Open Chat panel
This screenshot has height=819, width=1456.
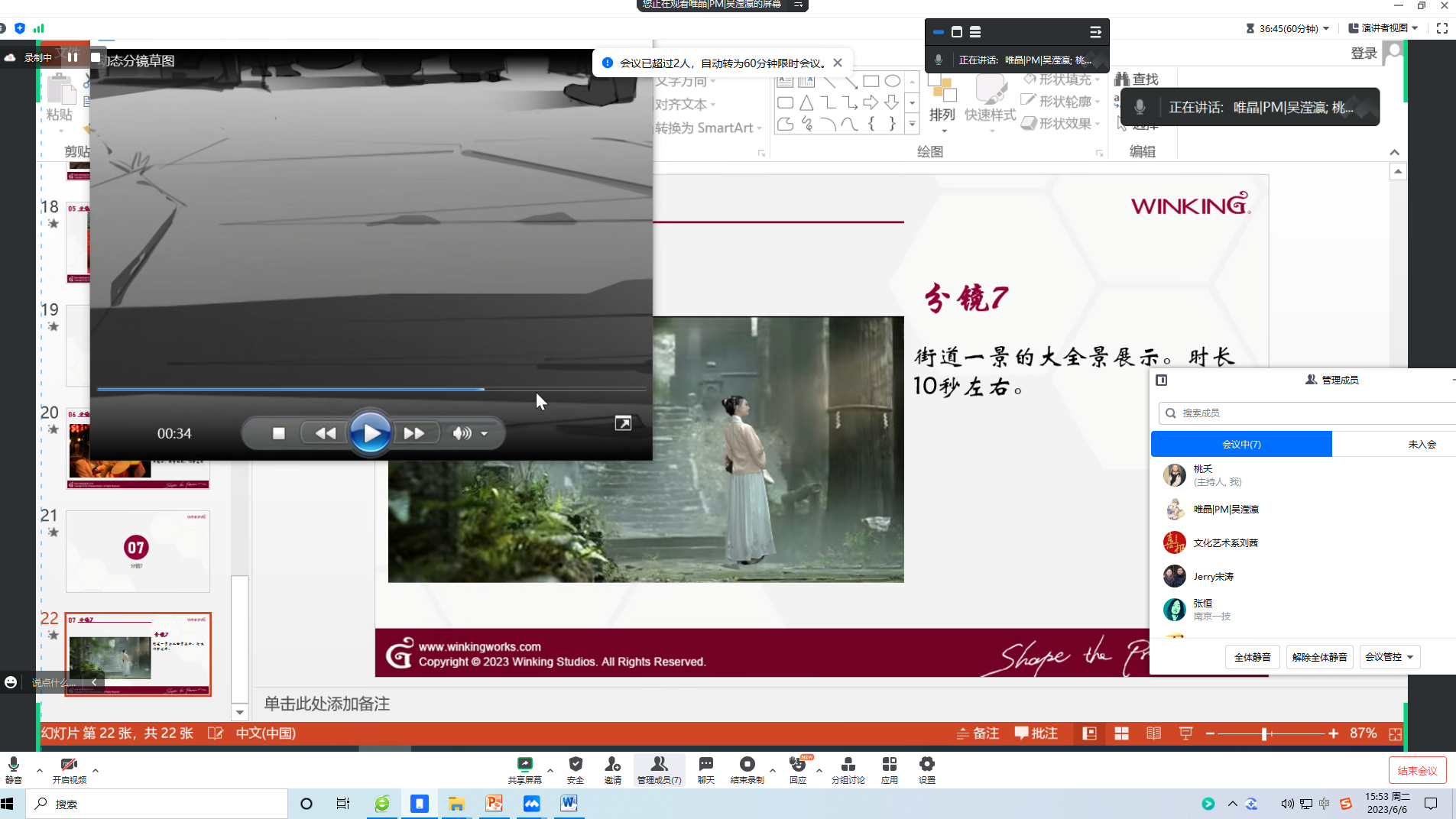coord(706,769)
